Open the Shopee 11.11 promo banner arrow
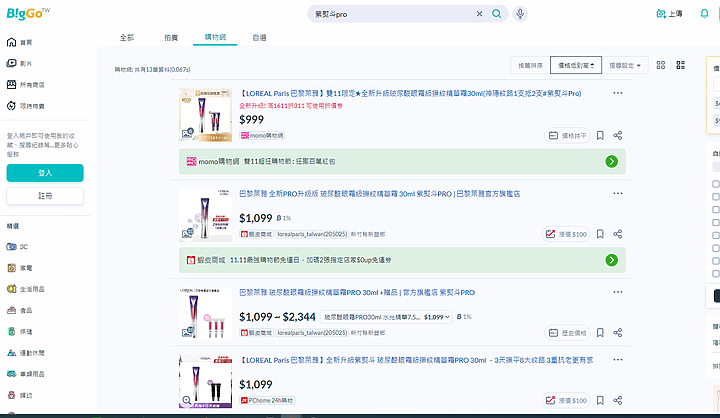 coord(611,260)
